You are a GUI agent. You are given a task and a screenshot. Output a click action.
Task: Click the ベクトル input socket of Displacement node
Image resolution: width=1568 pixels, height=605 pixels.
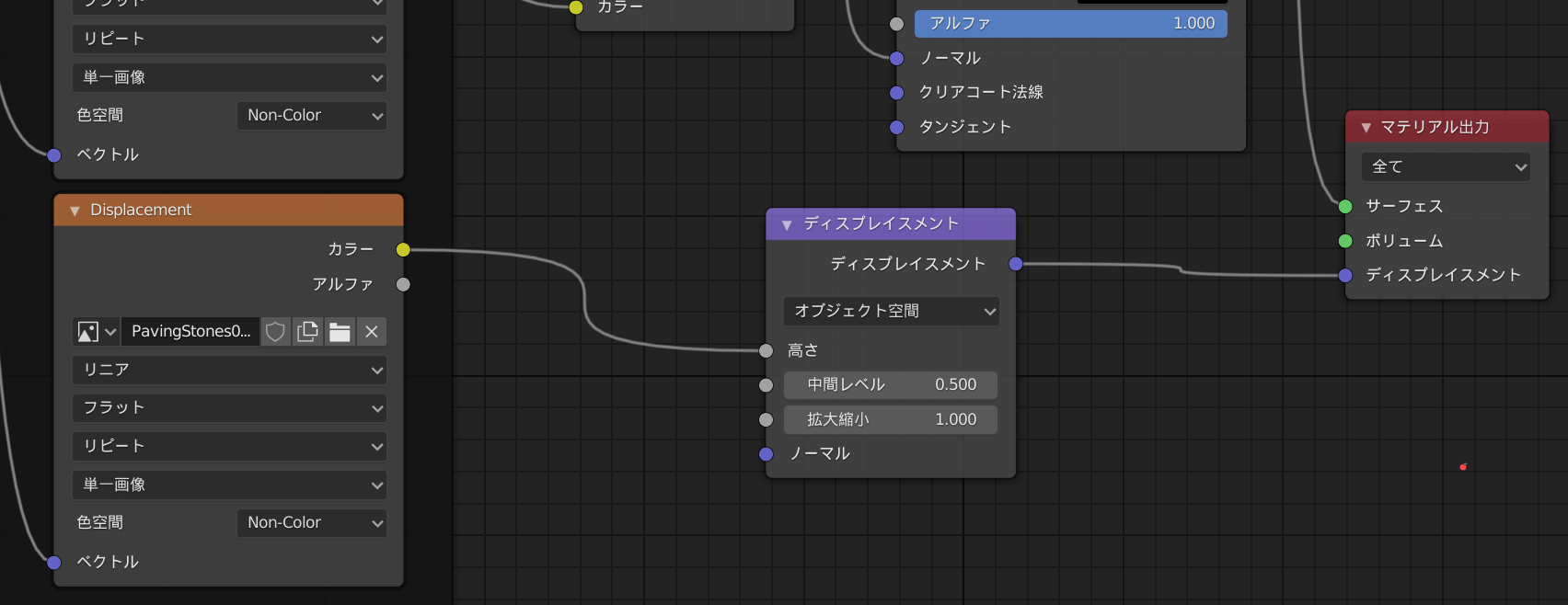pyautogui.click(x=54, y=563)
